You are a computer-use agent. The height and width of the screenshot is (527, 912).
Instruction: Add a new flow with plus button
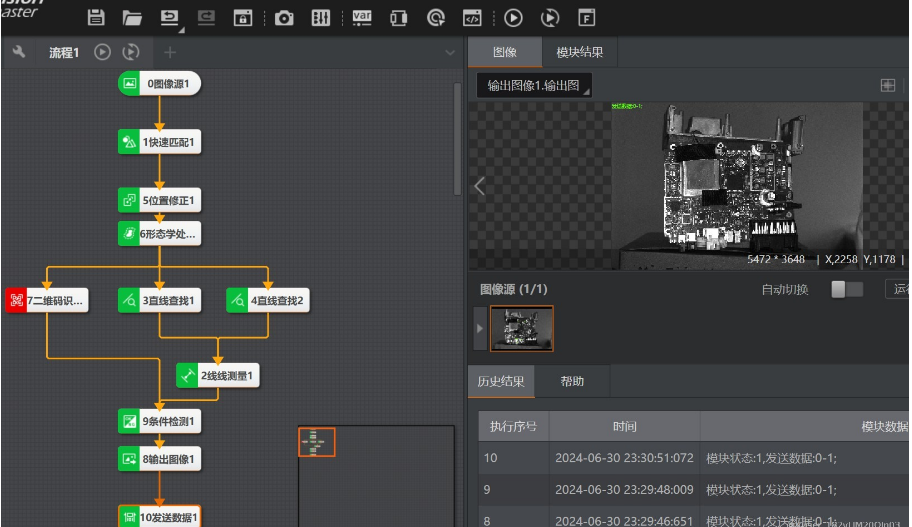[170, 53]
